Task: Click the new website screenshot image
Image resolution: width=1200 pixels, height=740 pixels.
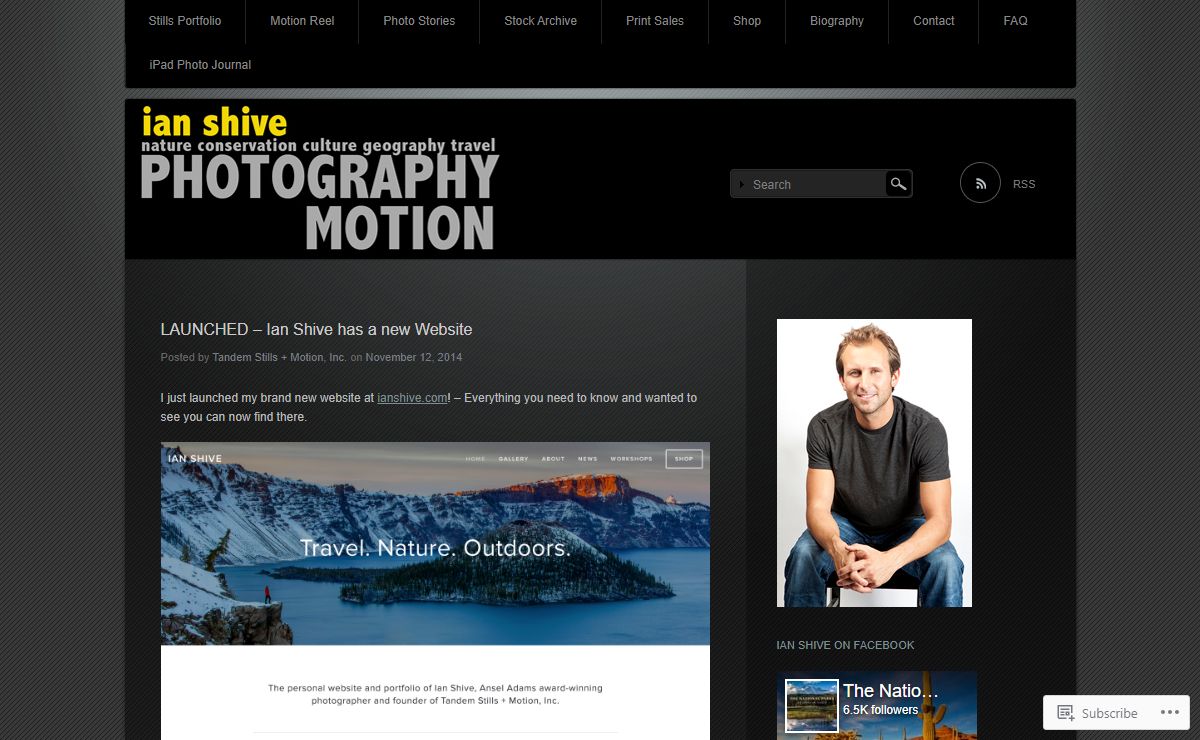Action: click(435, 591)
